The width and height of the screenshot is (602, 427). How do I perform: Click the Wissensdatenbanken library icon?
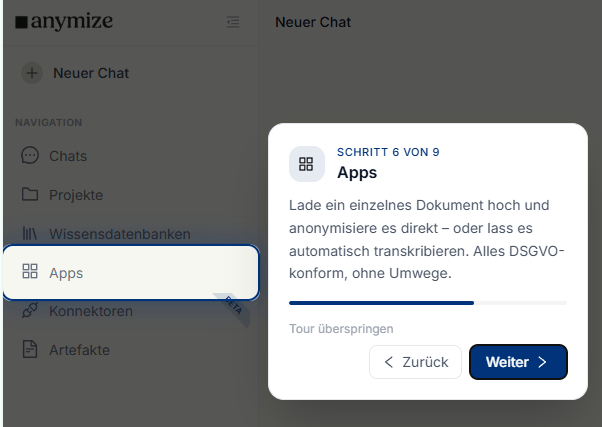coord(30,233)
